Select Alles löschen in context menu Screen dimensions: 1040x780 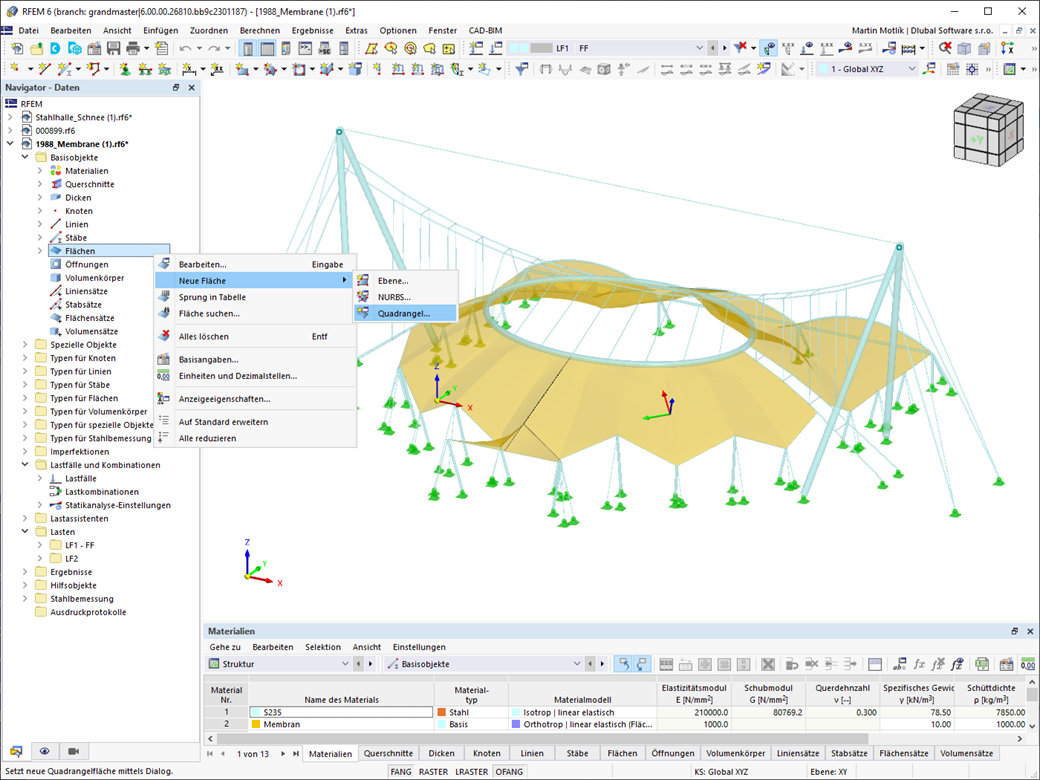(255, 336)
